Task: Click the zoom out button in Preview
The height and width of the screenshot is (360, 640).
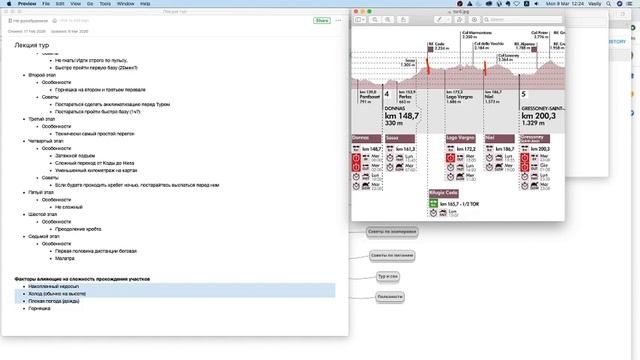Action: (375, 20)
